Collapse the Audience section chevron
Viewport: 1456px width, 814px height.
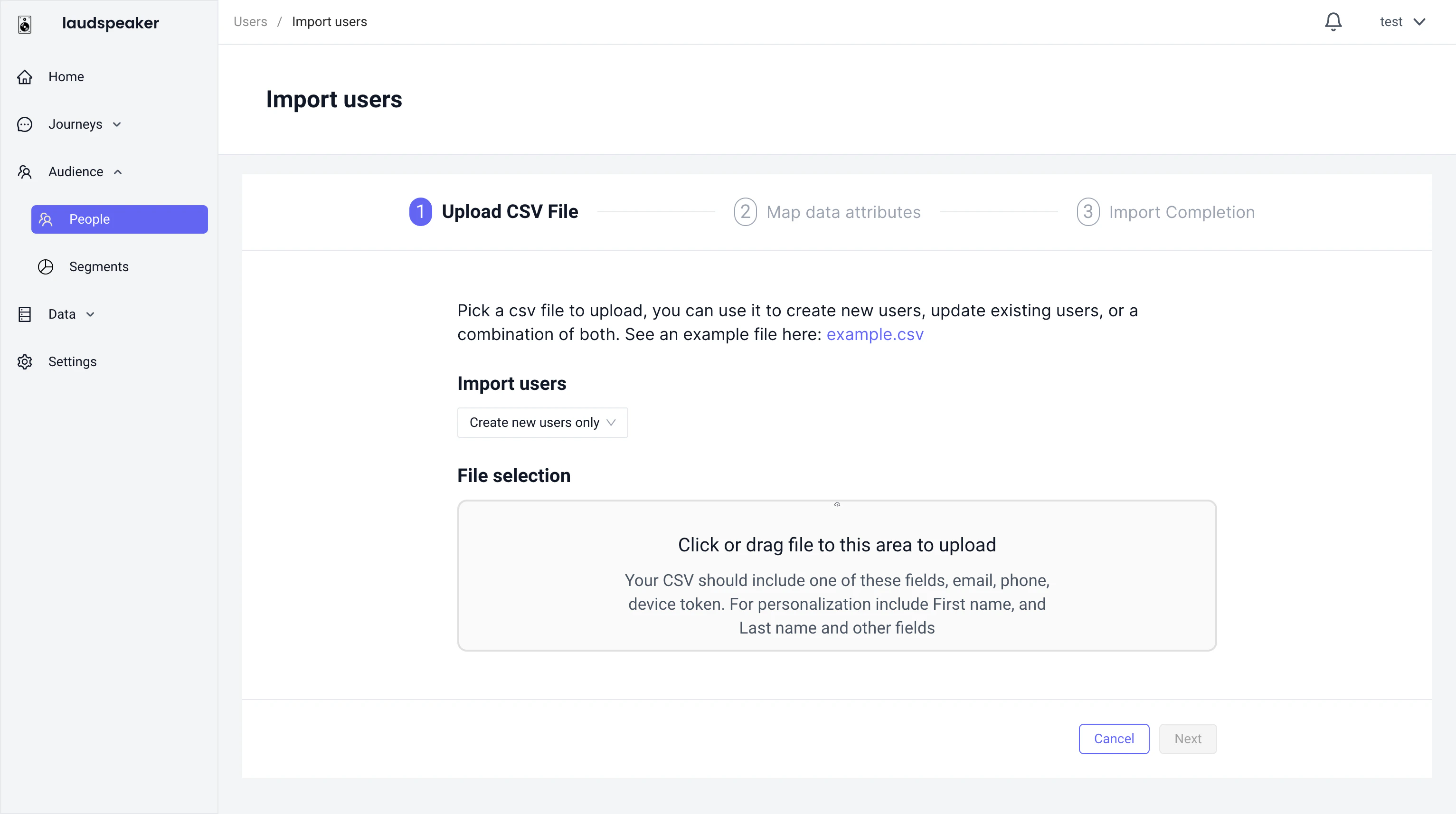tap(118, 172)
